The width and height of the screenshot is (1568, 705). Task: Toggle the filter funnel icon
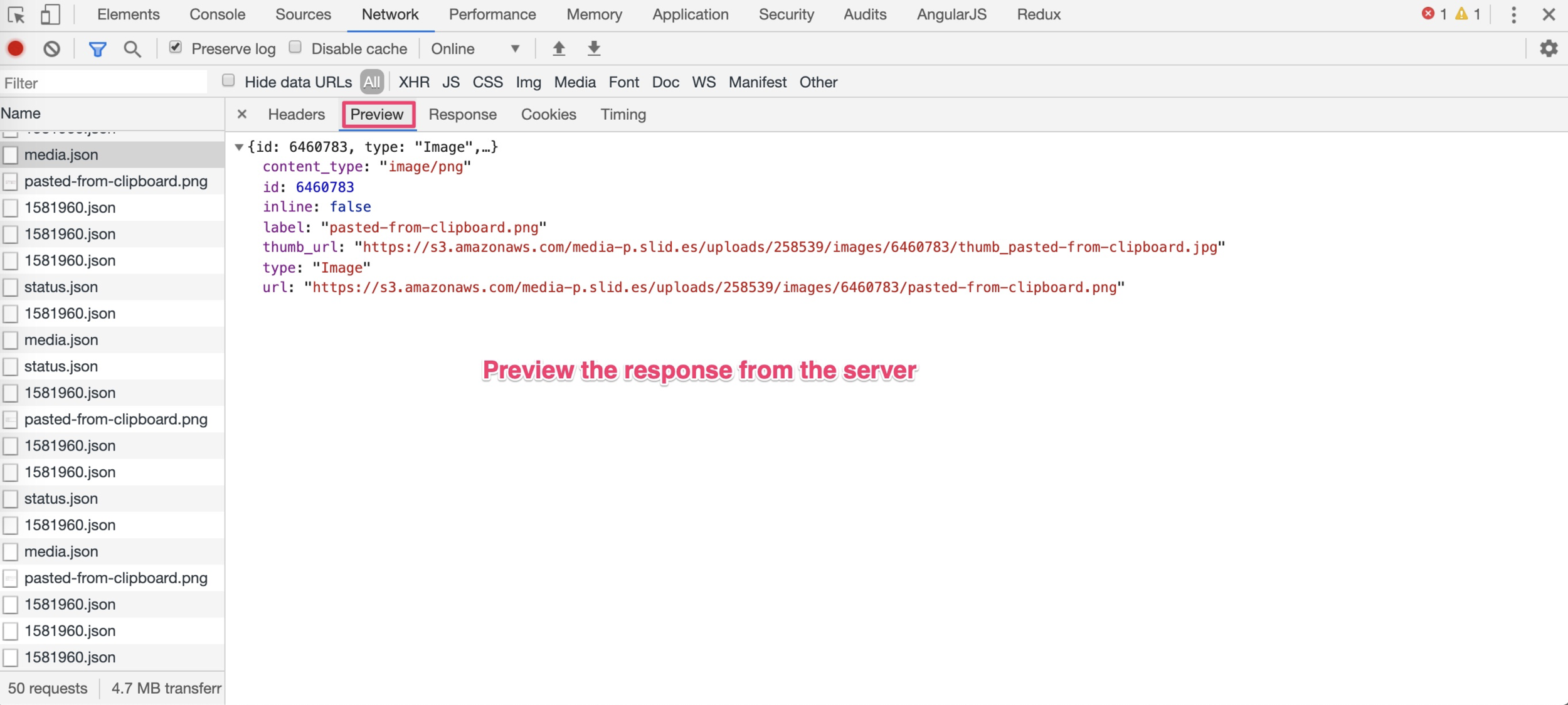[x=97, y=48]
